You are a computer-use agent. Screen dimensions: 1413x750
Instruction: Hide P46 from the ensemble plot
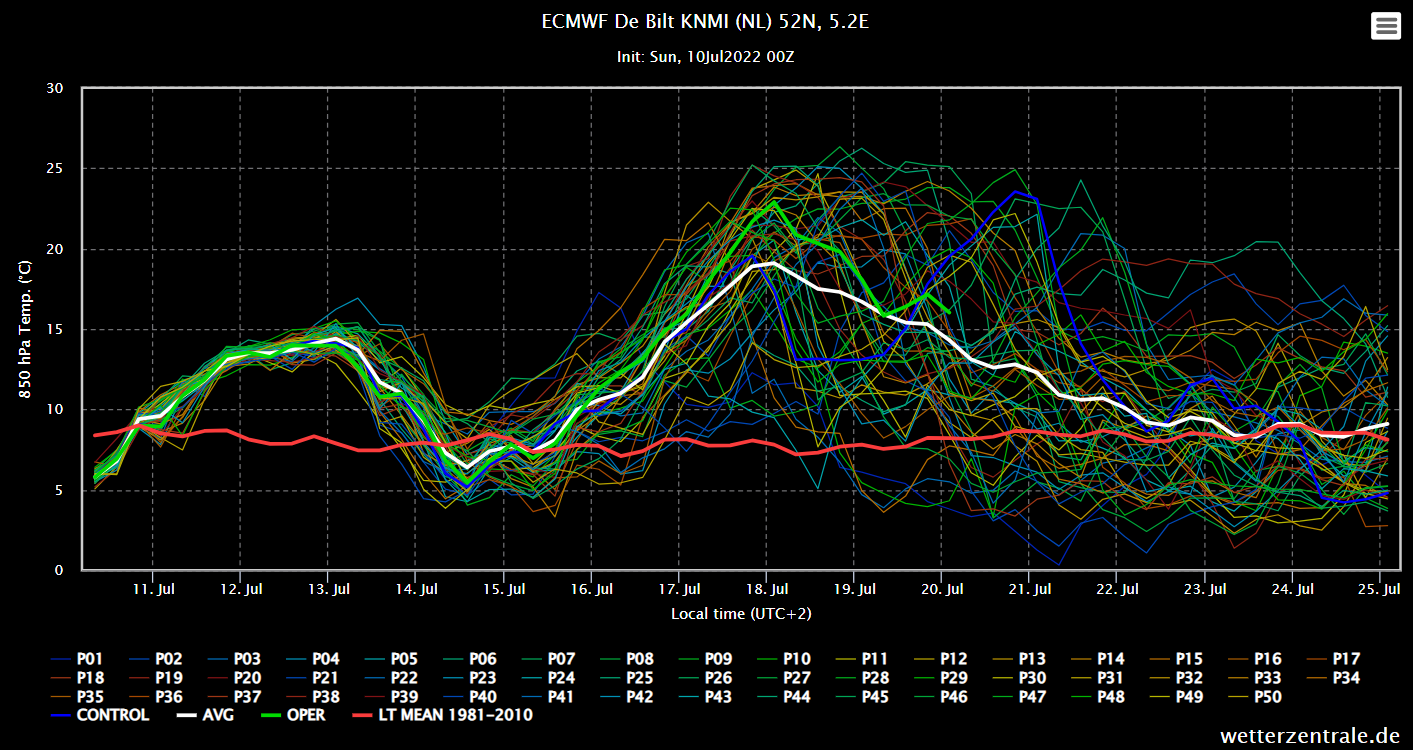(940, 697)
